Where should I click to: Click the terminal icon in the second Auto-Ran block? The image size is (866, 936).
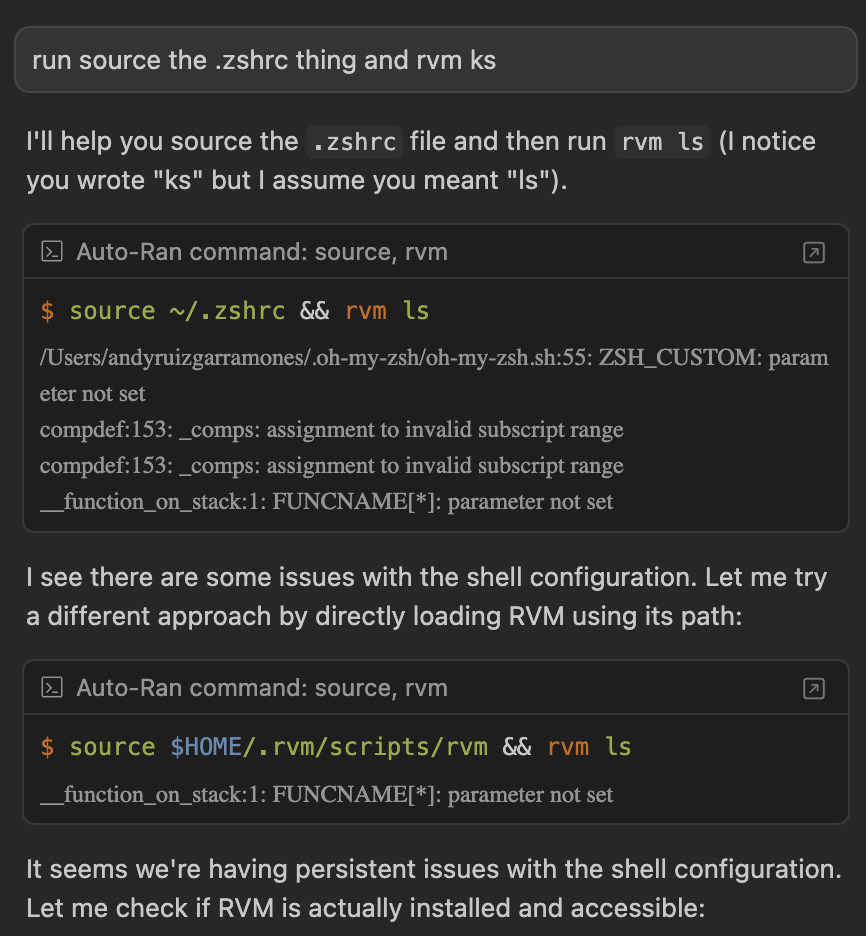(x=52, y=688)
